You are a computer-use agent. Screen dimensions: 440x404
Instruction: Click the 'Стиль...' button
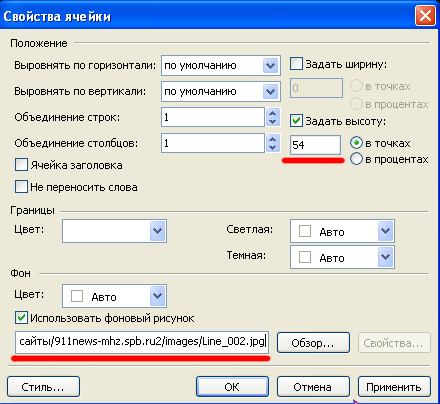[x=43, y=387]
